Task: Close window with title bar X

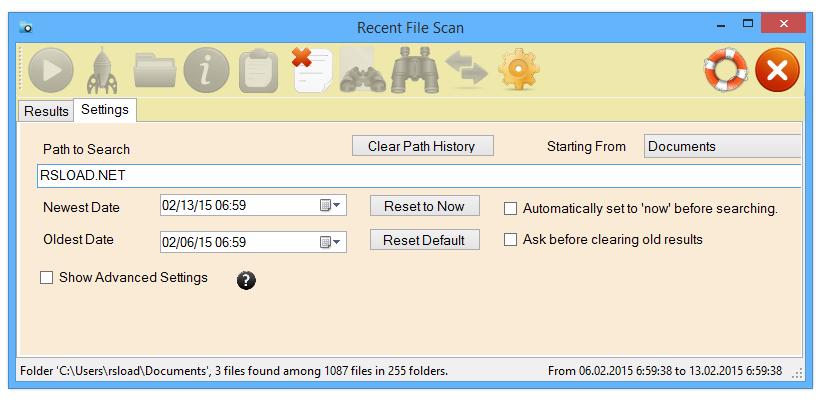Action: [783, 23]
